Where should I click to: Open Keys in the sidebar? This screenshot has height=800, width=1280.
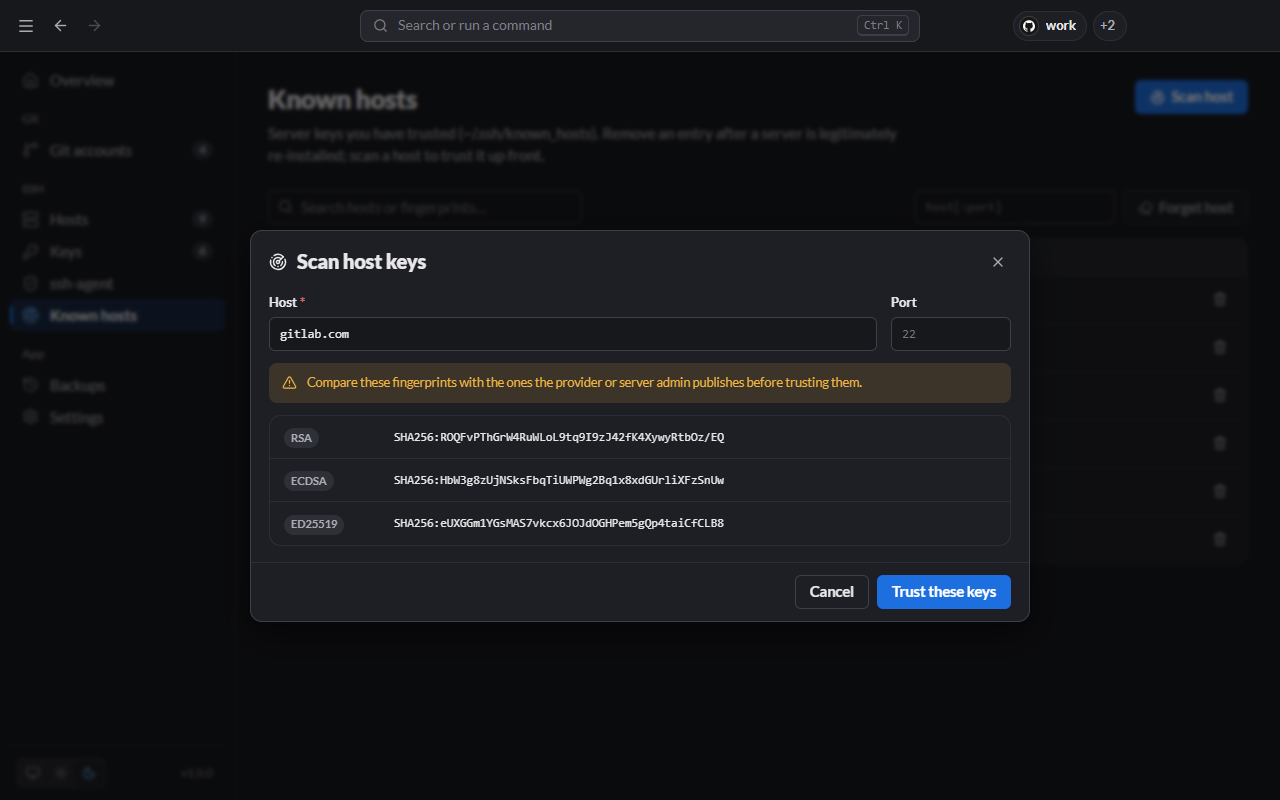(118, 251)
